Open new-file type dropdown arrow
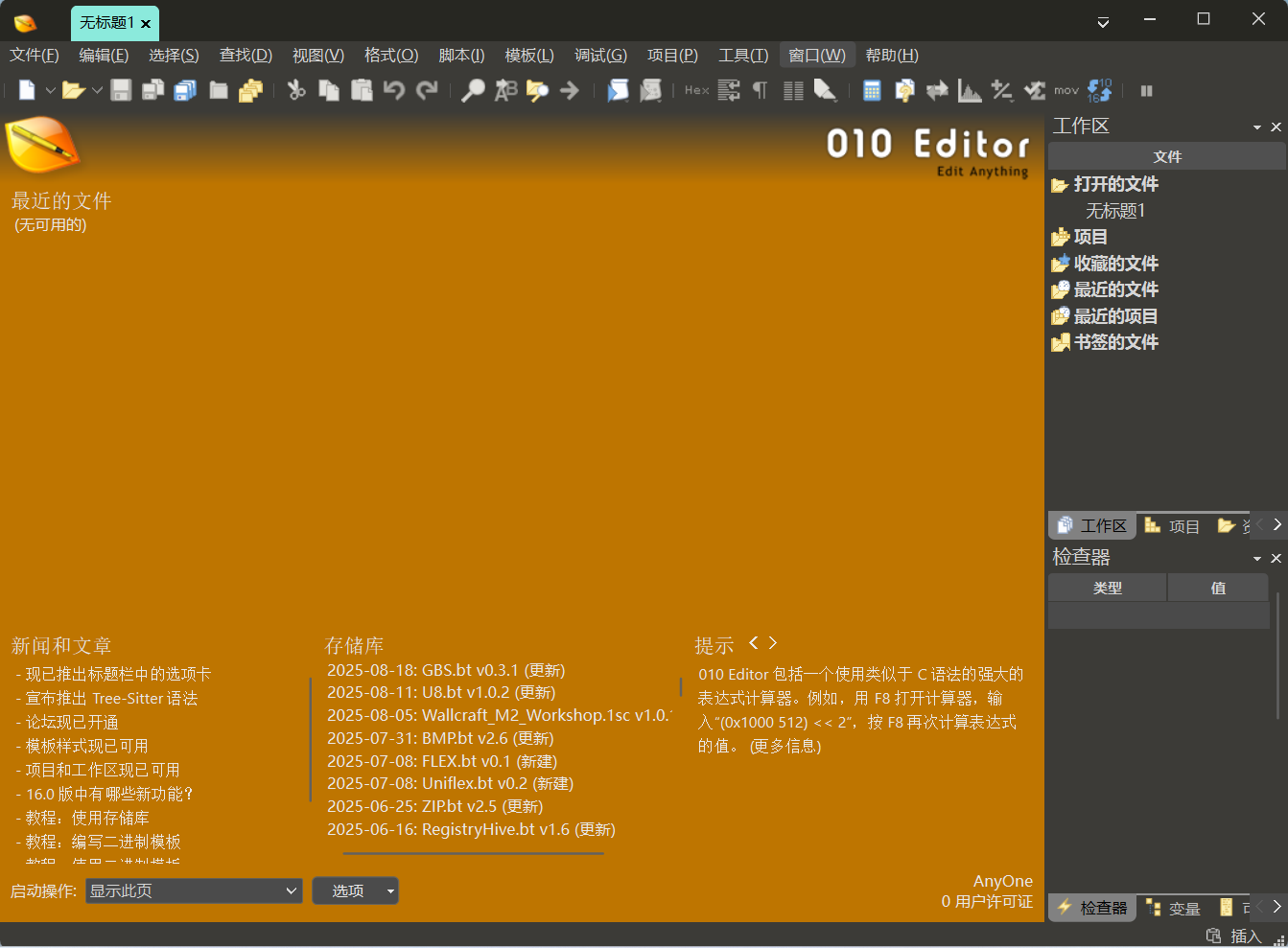 tap(50, 91)
